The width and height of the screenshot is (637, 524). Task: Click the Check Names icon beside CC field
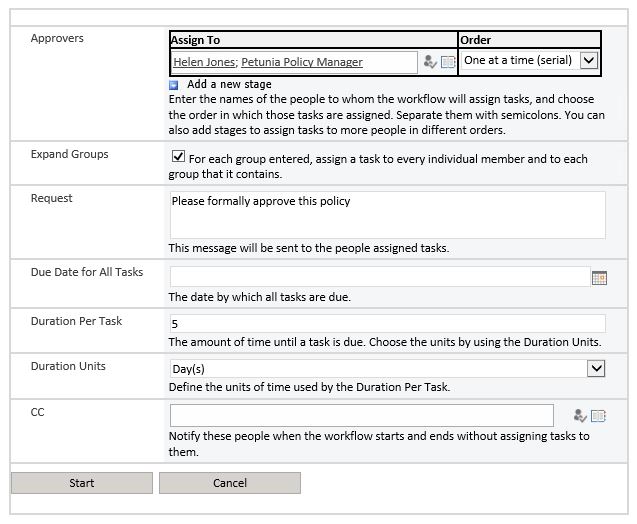point(580,416)
